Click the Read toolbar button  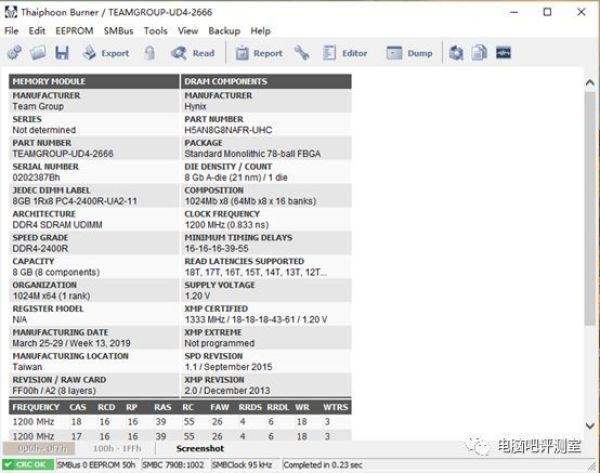[x=193, y=53]
